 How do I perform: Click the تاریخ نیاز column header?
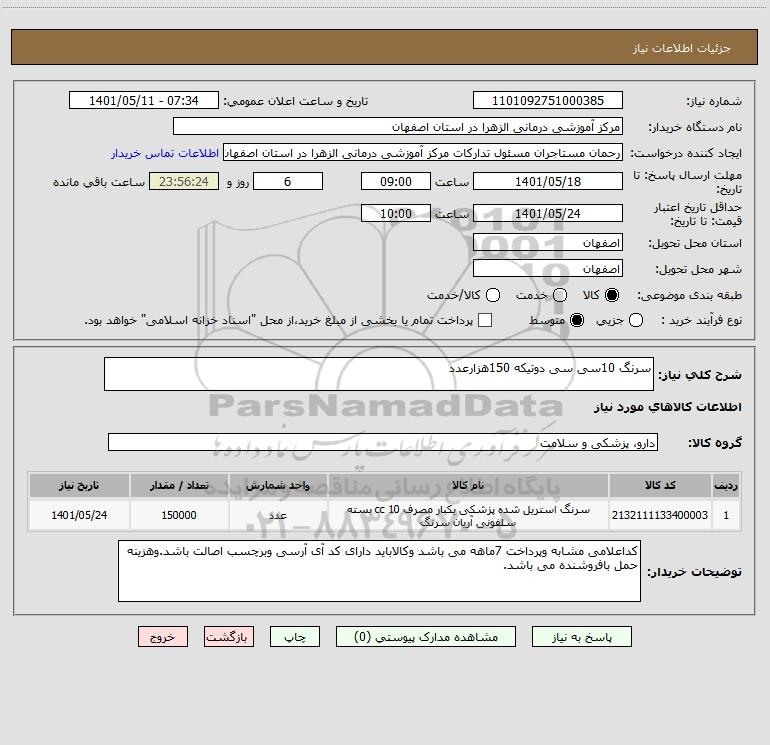click(x=79, y=485)
